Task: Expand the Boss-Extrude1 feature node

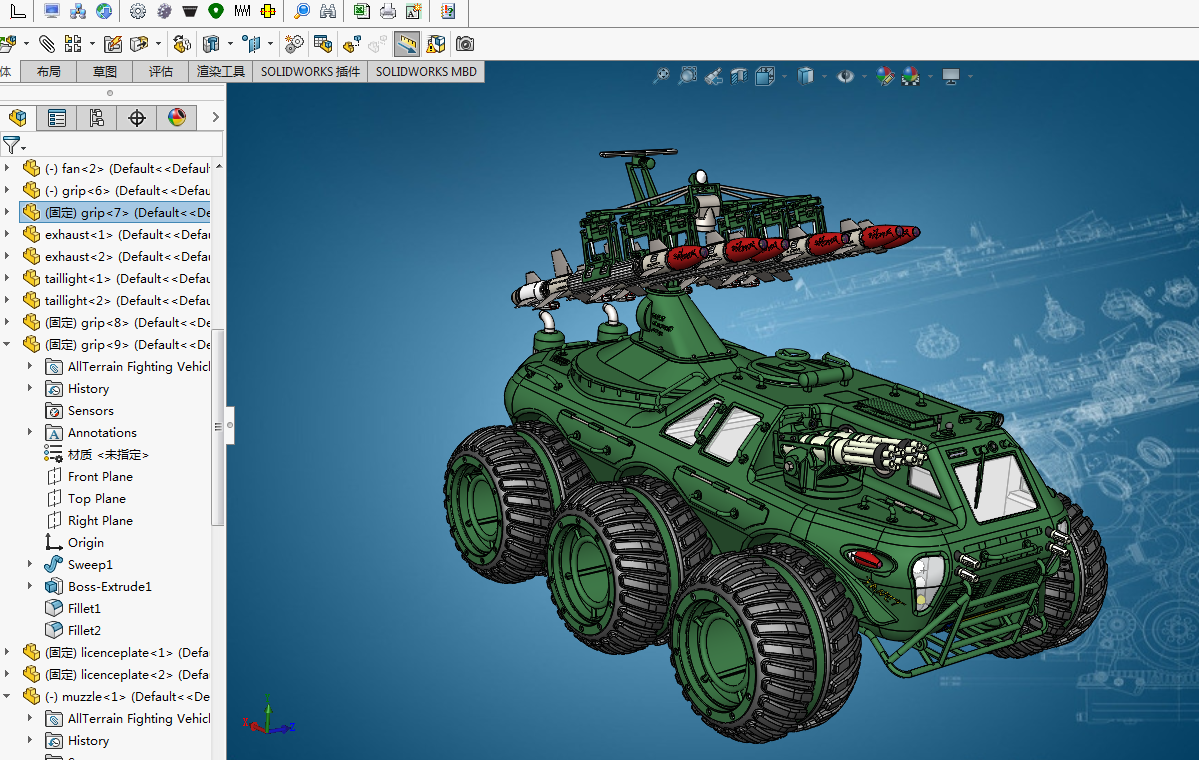Action: click(x=30, y=586)
